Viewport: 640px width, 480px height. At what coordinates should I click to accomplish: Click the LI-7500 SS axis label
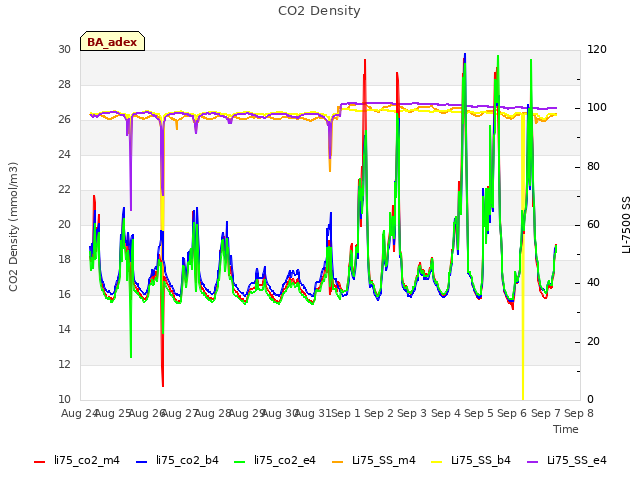(626, 225)
